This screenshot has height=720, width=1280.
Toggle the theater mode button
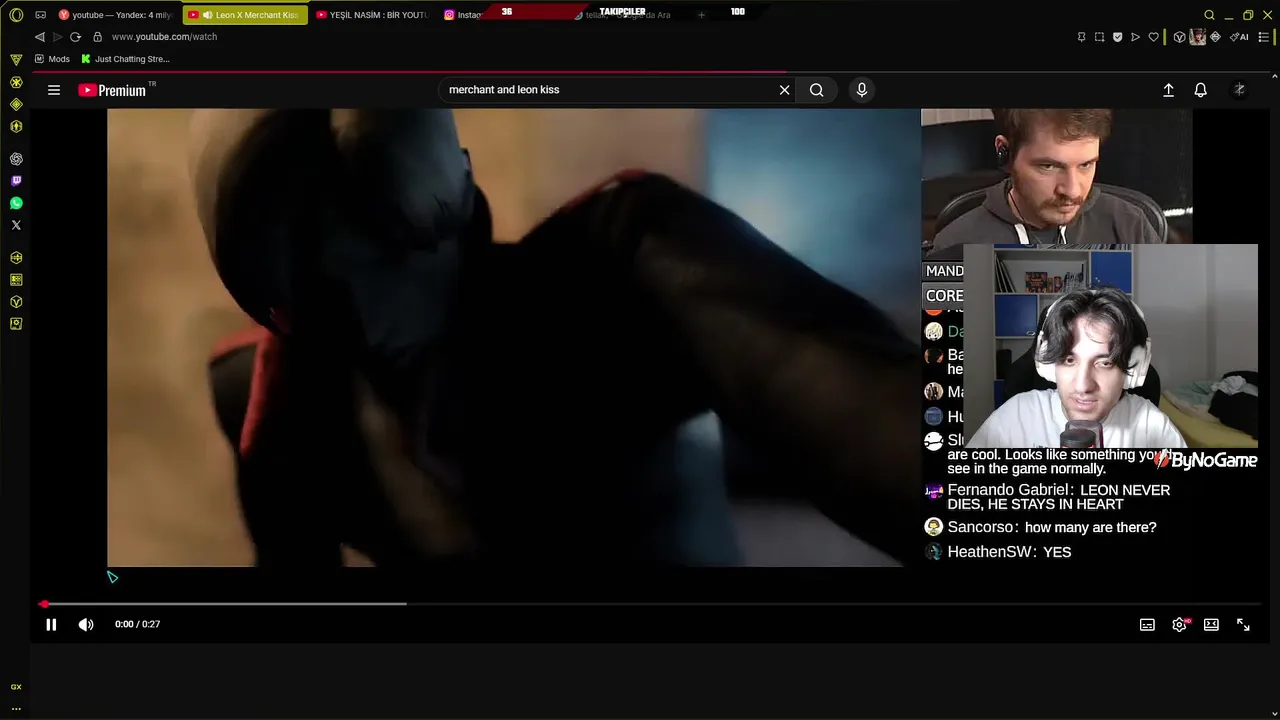pos(1211,624)
